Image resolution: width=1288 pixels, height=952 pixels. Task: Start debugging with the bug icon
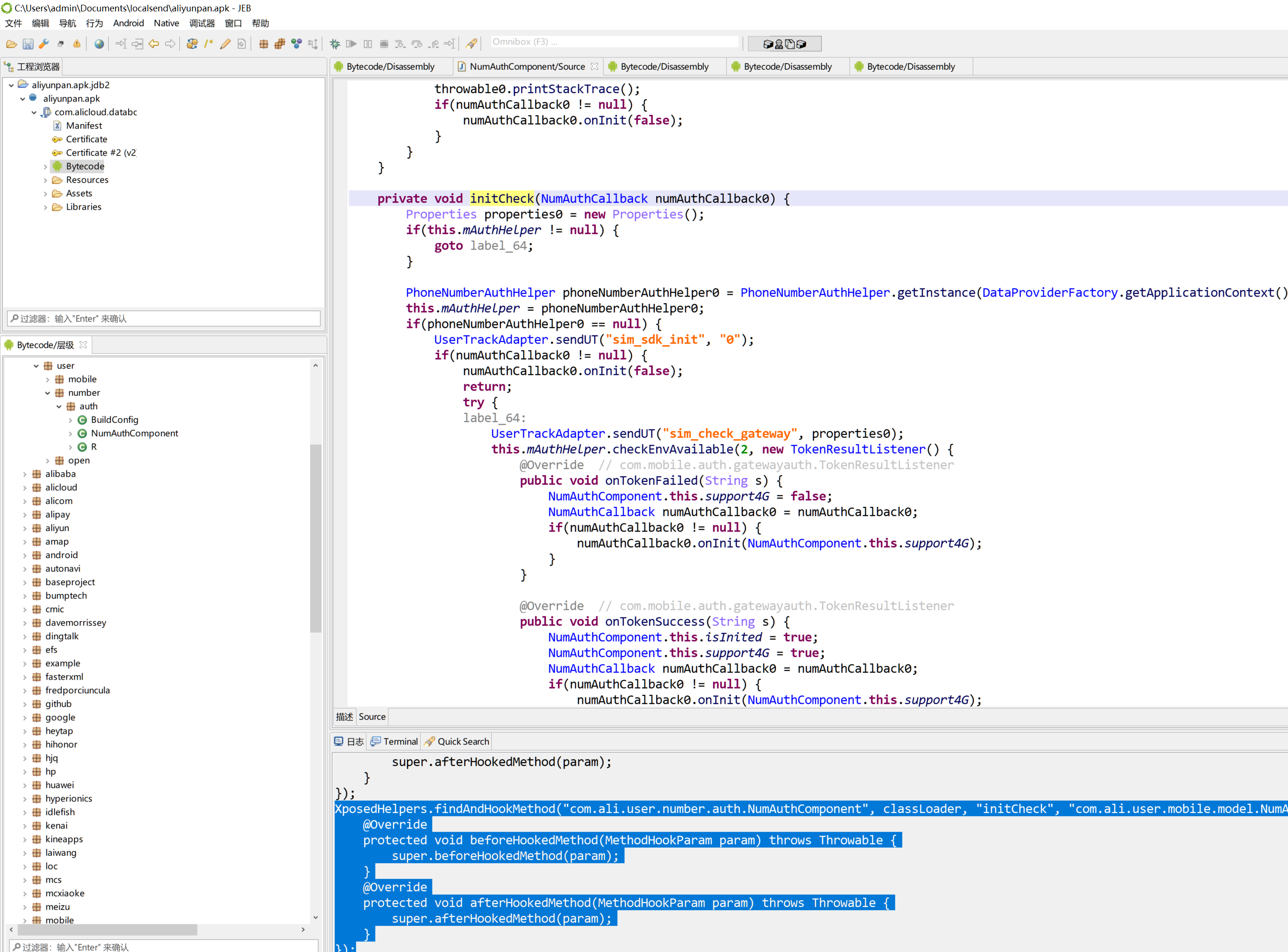point(334,44)
